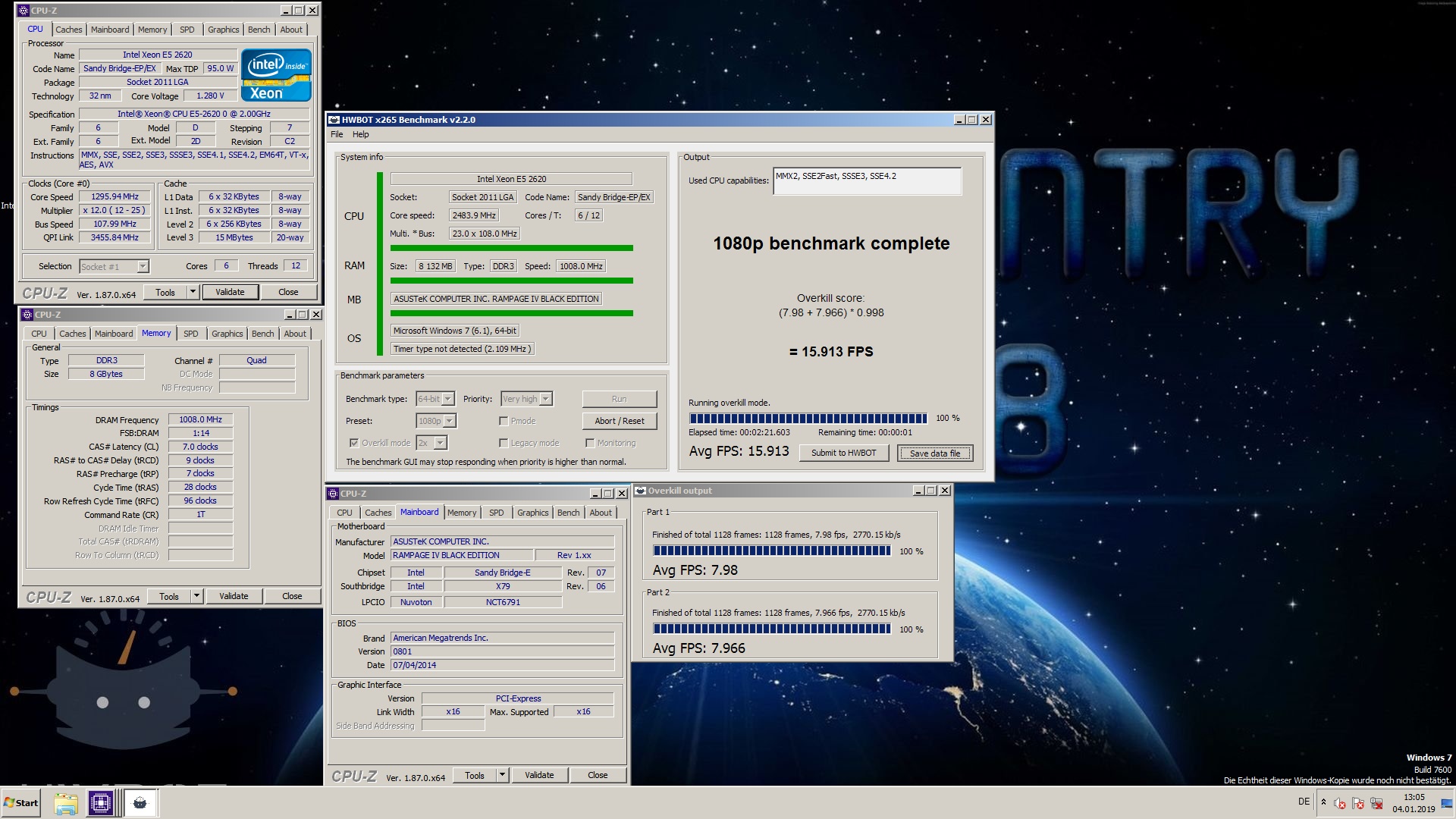Image resolution: width=1456 pixels, height=819 pixels.
Task: Click the CPU-Z Mainboard window title icon
Action: pos(333,494)
